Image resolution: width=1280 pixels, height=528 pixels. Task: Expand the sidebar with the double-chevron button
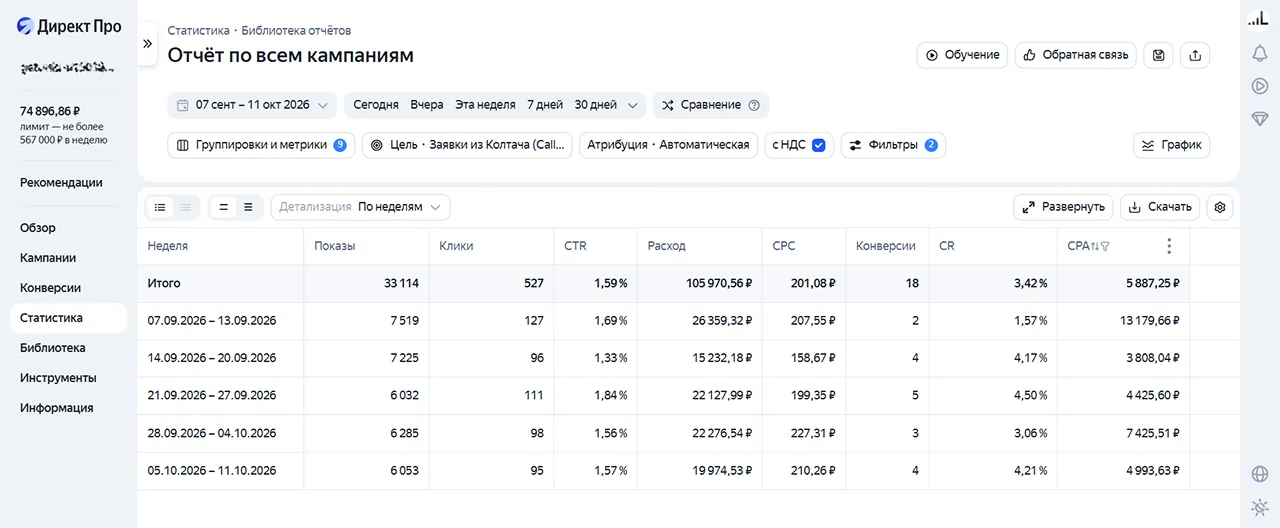pyautogui.click(x=147, y=44)
